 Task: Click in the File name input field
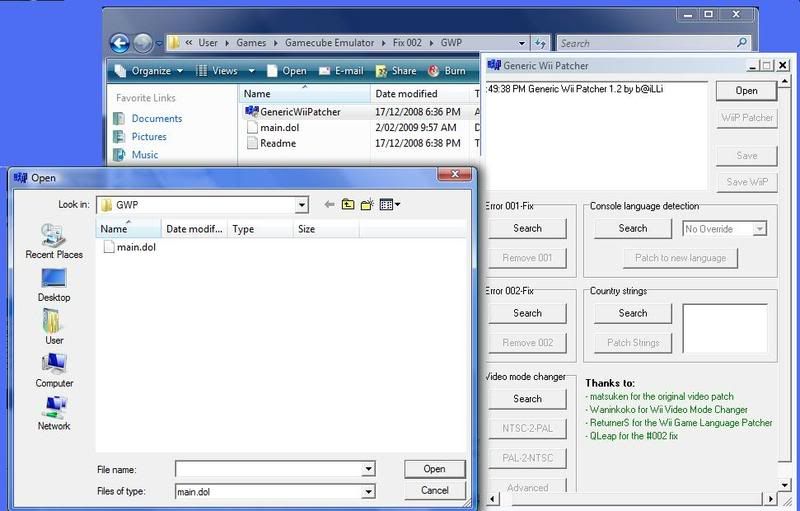point(269,469)
